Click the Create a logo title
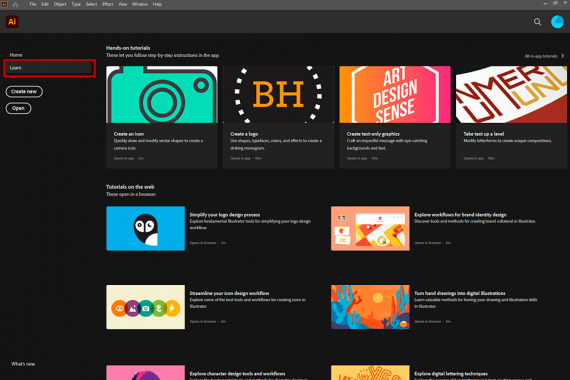The width and height of the screenshot is (570, 380). 244,134
